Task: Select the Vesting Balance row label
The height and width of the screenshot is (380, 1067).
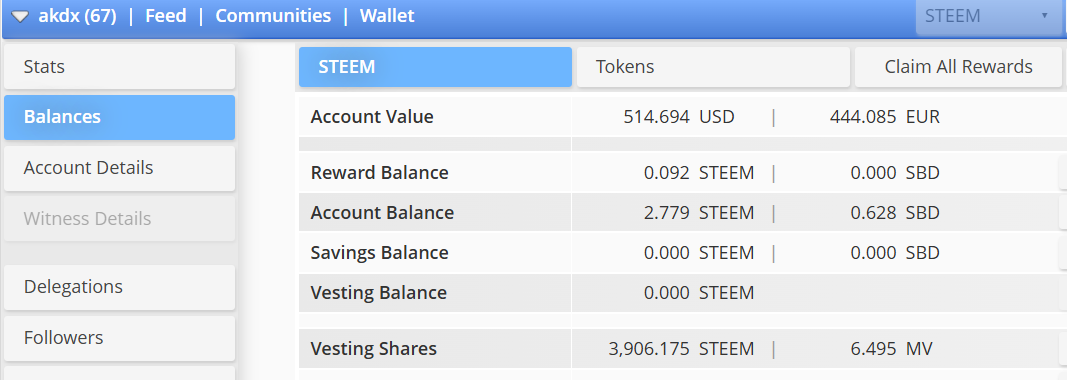Action: [379, 293]
